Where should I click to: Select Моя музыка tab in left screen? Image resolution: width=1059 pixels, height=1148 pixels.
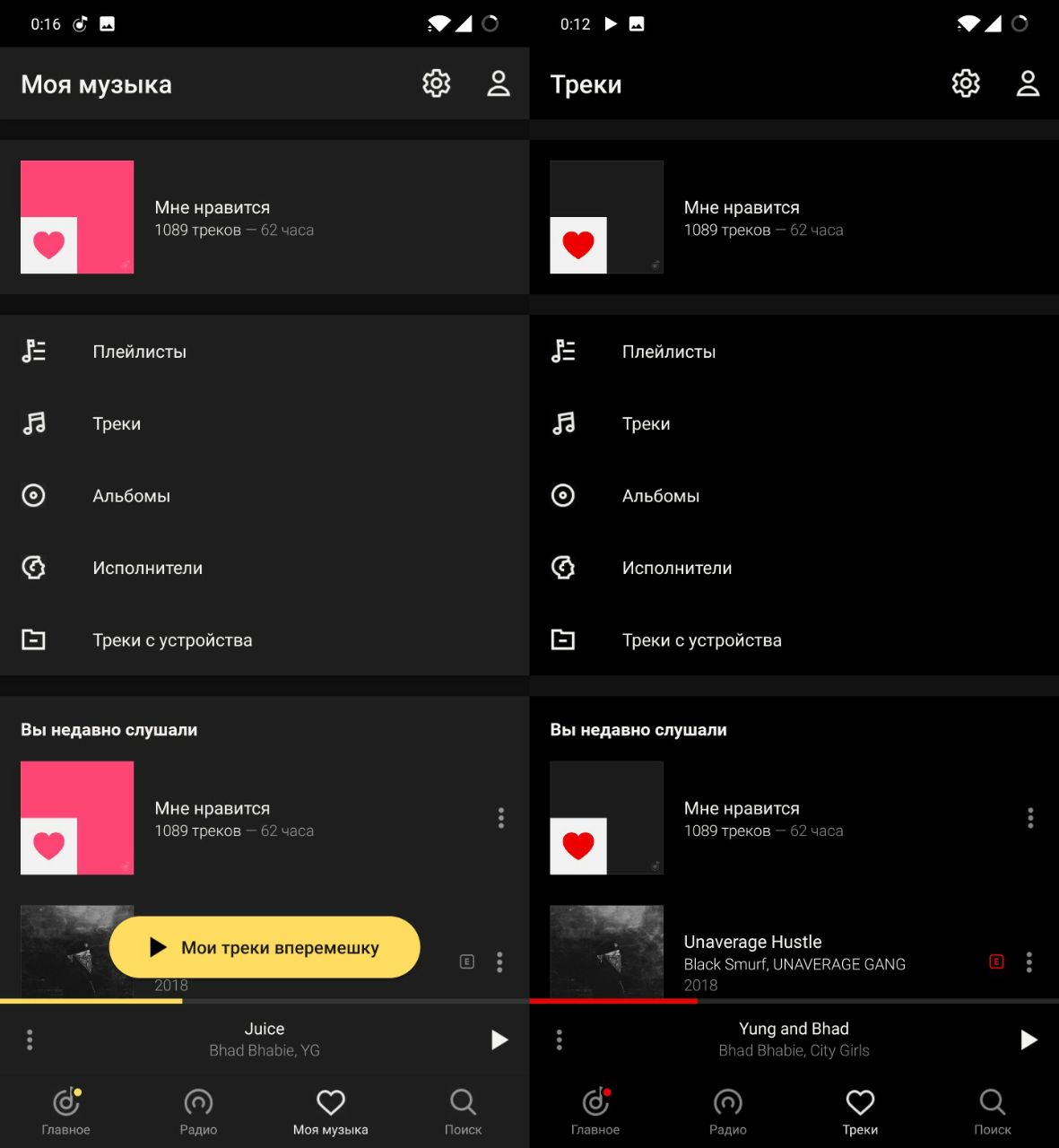pos(331,1111)
